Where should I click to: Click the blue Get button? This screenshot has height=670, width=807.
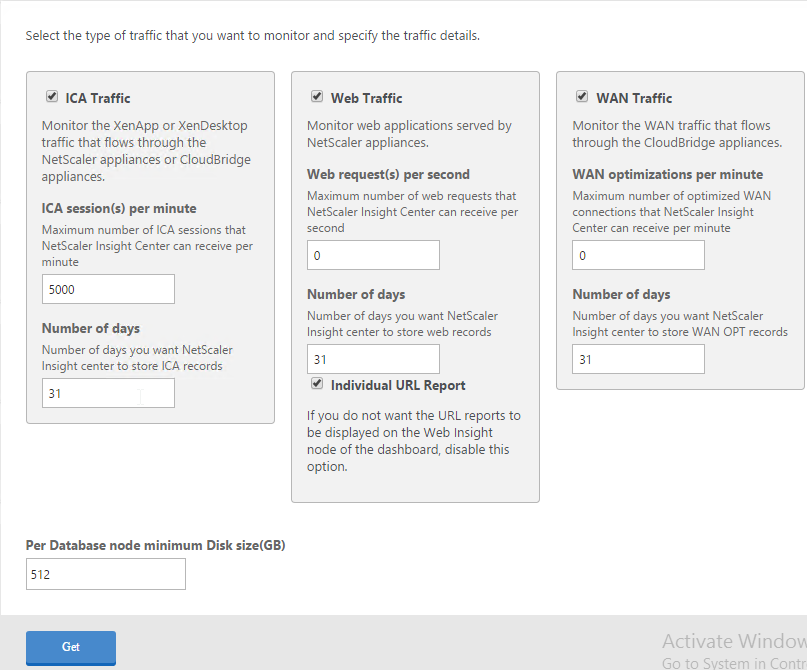click(71, 647)
